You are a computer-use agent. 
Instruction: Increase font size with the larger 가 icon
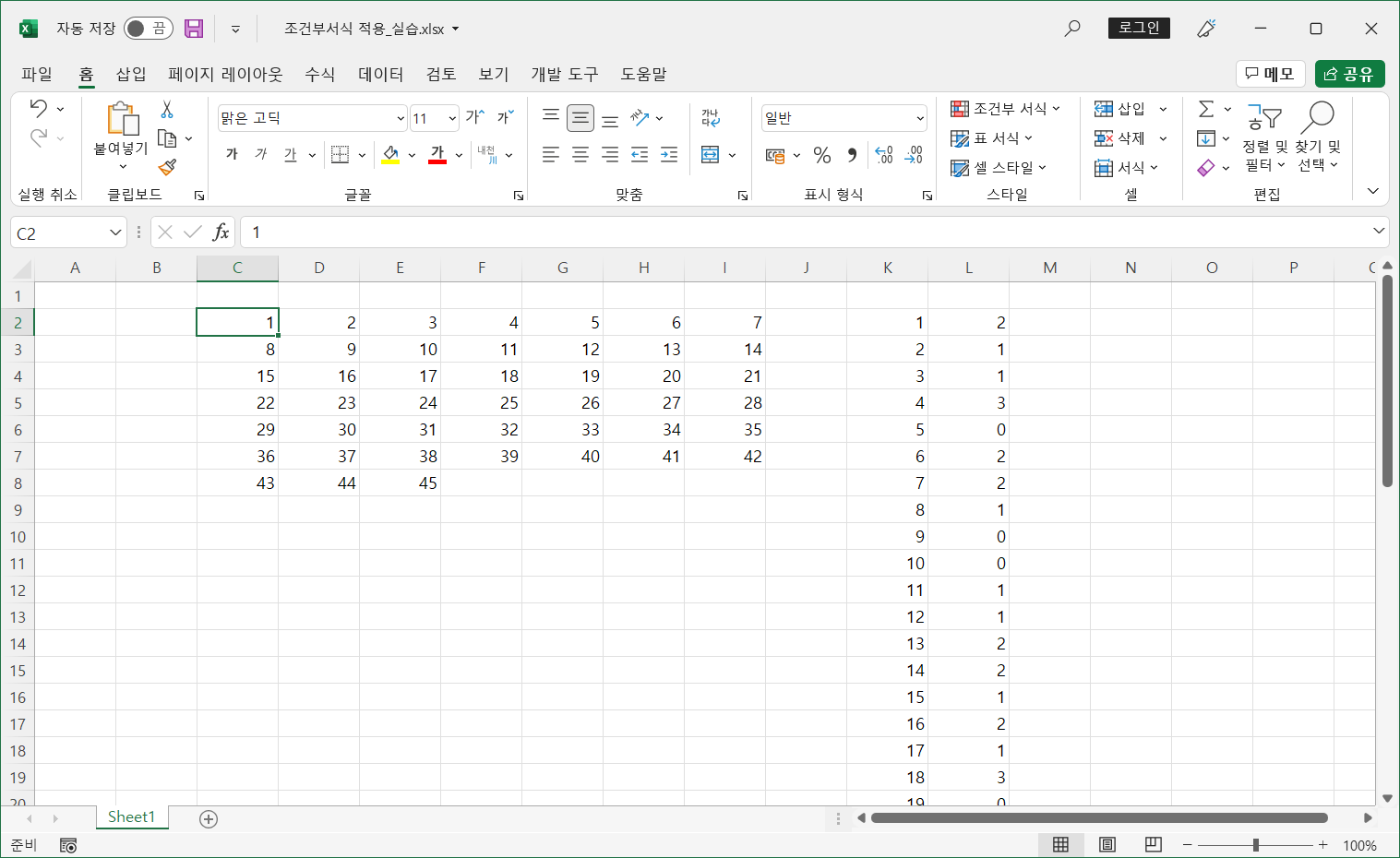(x=475, y=117)
